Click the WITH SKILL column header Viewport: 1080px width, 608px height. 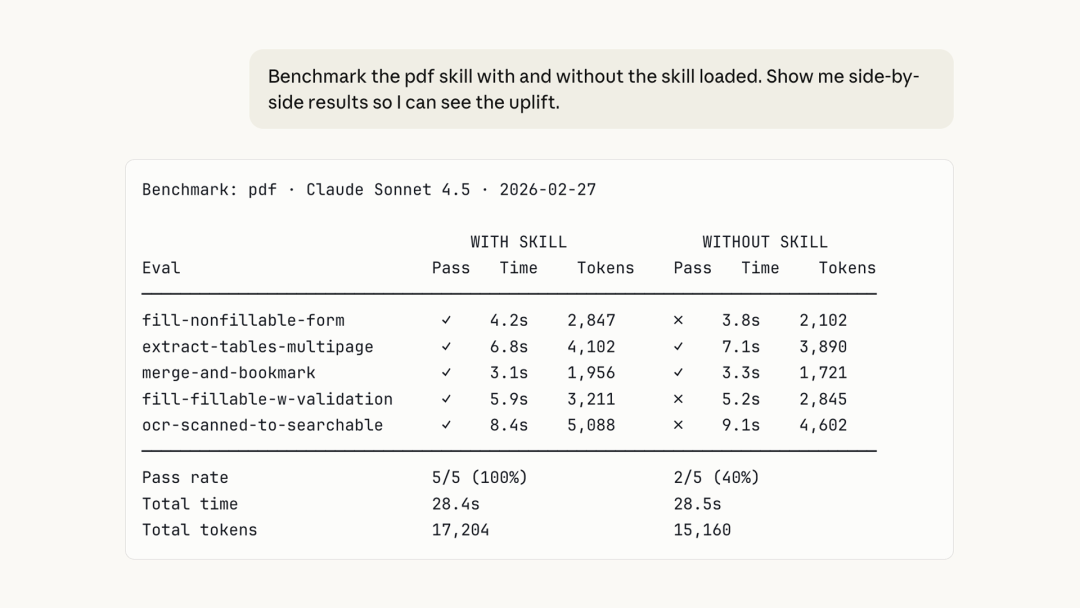(518, 242)
